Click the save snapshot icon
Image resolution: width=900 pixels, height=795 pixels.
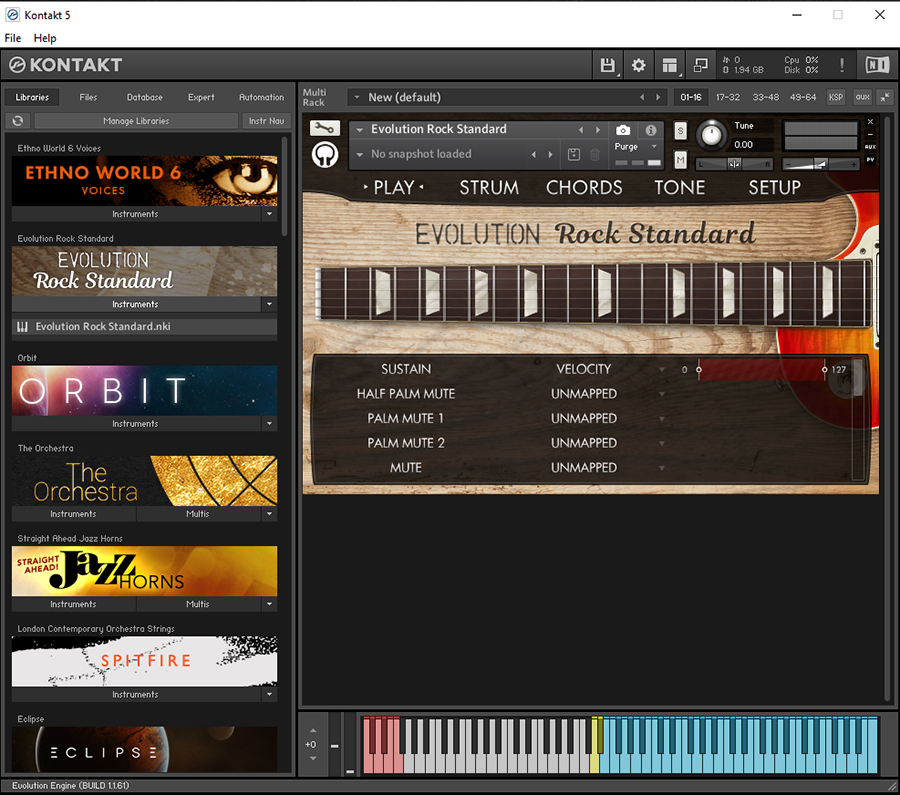(x=573, y=154)
